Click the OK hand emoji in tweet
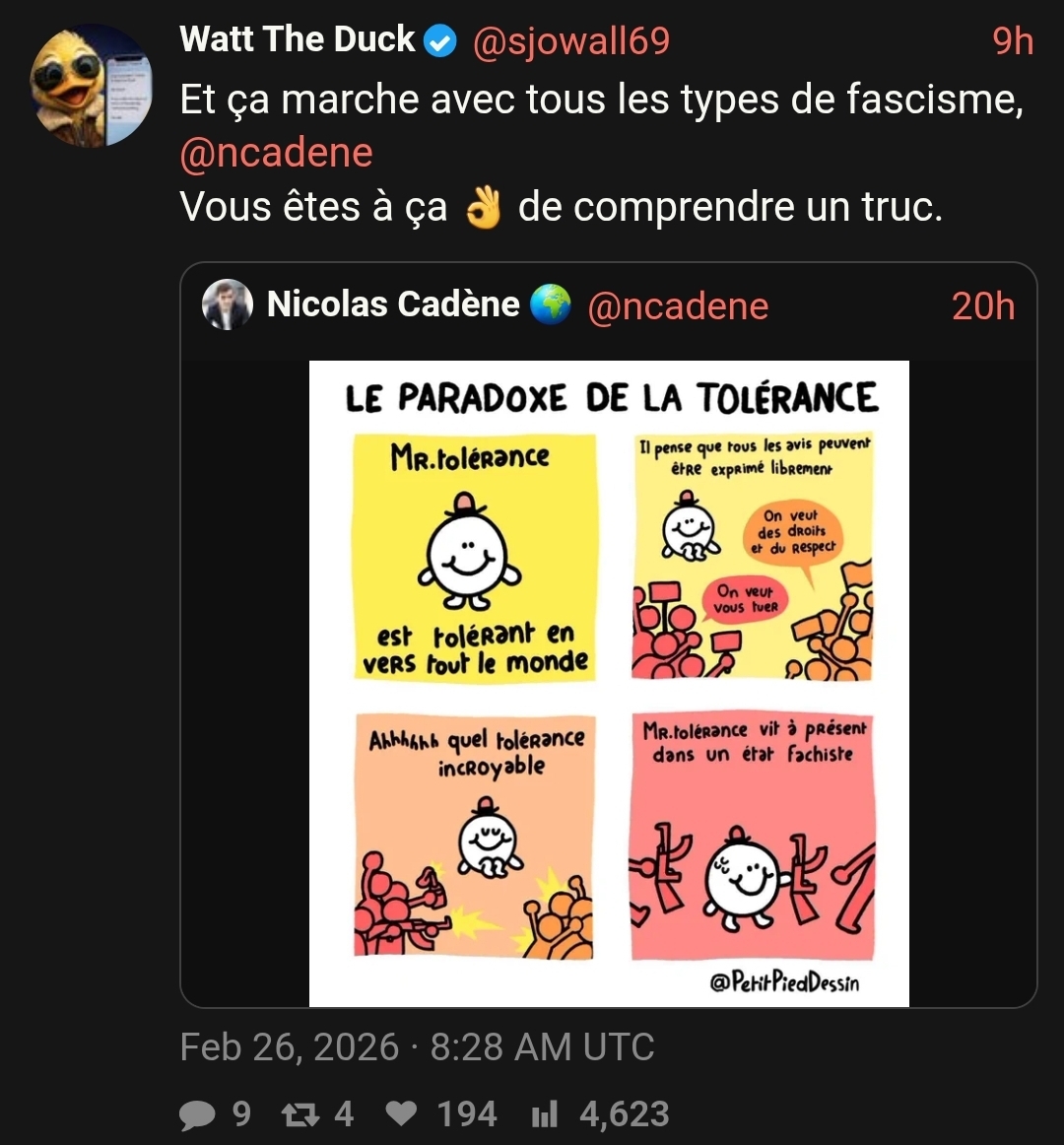 click(484, 207)
